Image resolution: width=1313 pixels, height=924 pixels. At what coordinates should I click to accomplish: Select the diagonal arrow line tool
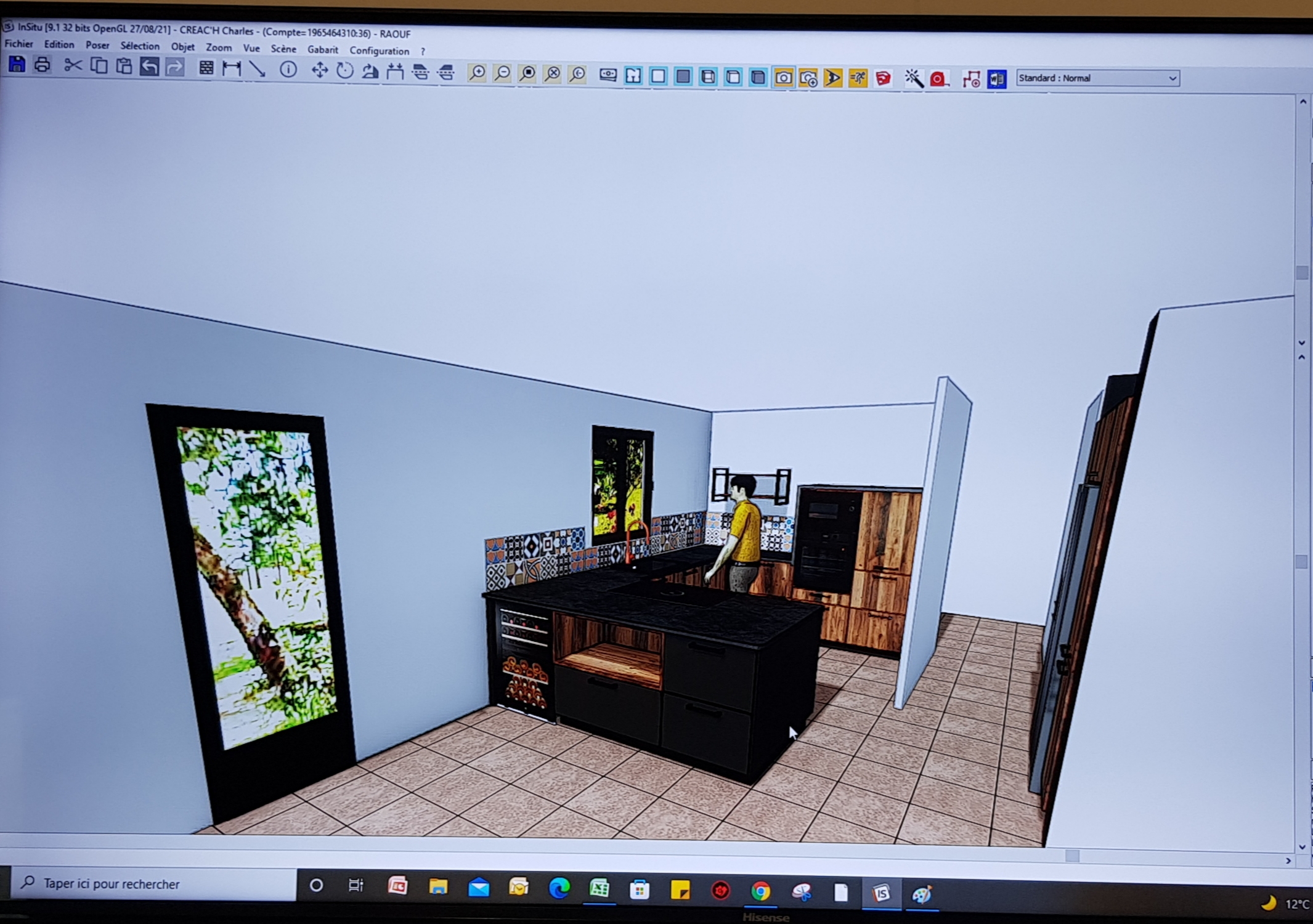(257, 69)
